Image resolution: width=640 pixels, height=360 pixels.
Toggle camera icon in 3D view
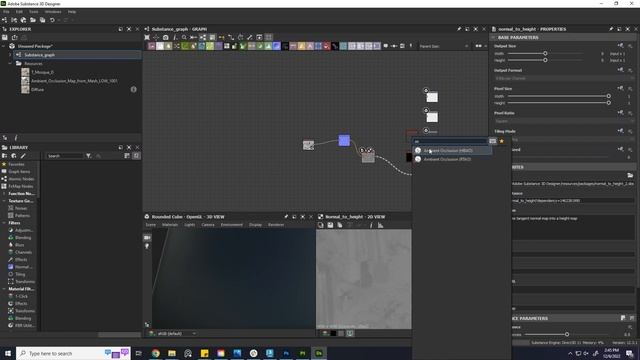click(x=147, y=238)
